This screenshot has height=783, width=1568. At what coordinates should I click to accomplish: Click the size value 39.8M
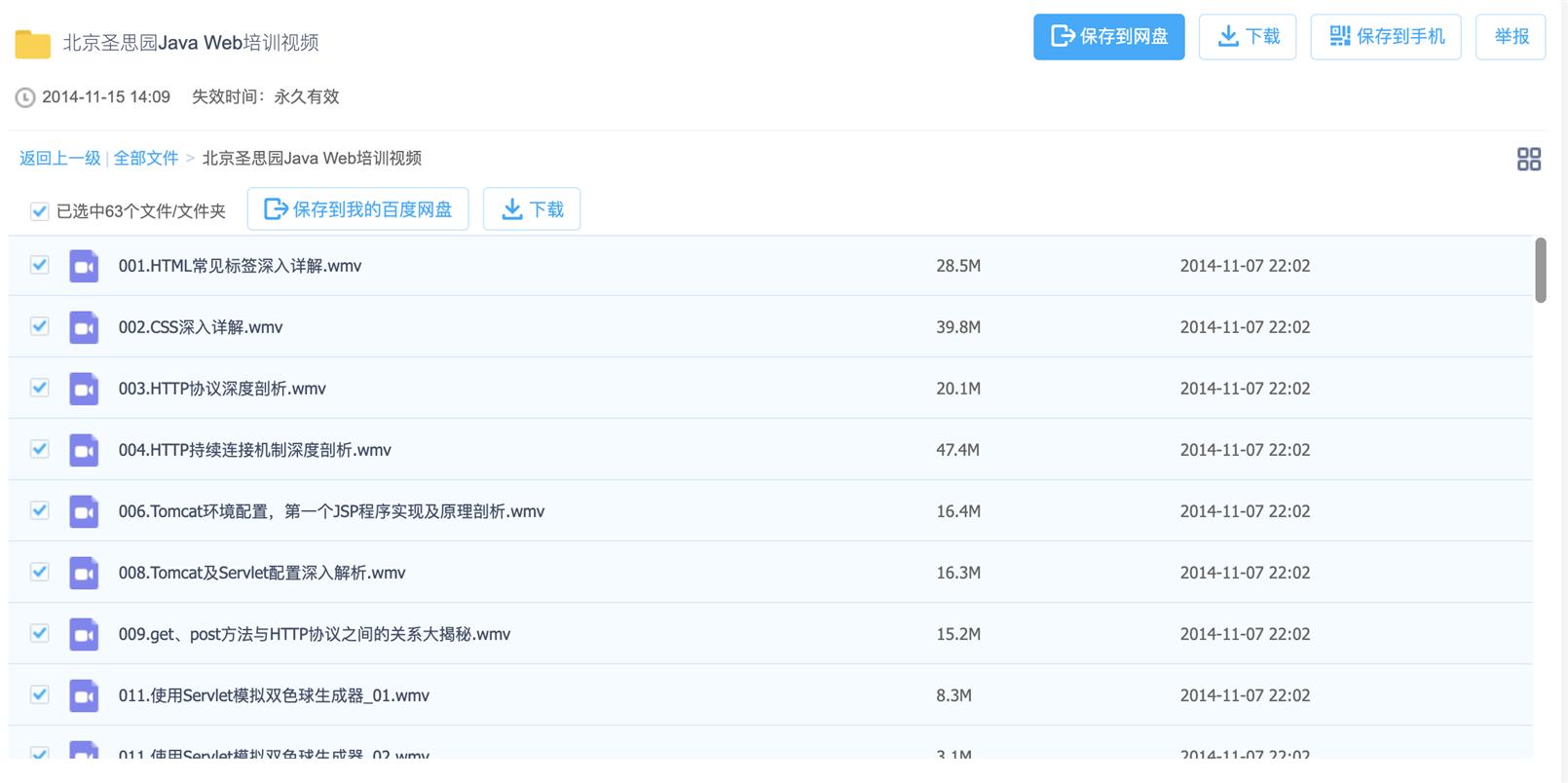pyautogui.click(x=958, y=327)
